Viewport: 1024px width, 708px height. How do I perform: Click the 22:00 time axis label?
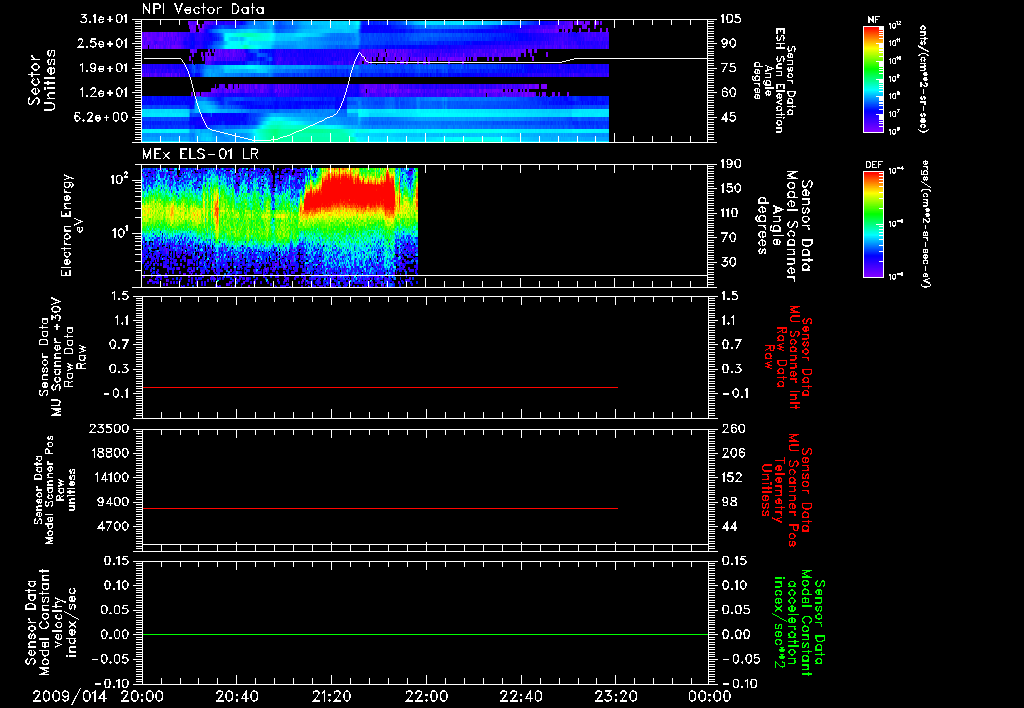point(426,696)
